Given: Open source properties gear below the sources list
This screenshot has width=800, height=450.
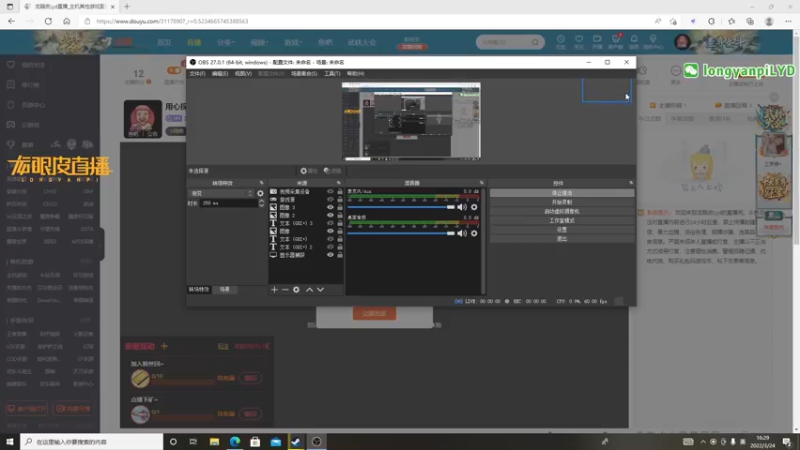Looking at the screenshot, I should pyautogui.click(x=296, y=290).
